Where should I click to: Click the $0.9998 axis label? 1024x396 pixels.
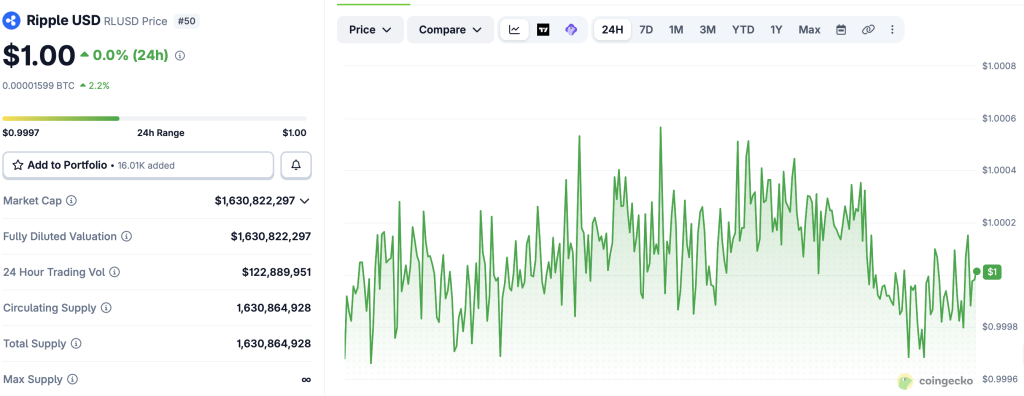999,326
